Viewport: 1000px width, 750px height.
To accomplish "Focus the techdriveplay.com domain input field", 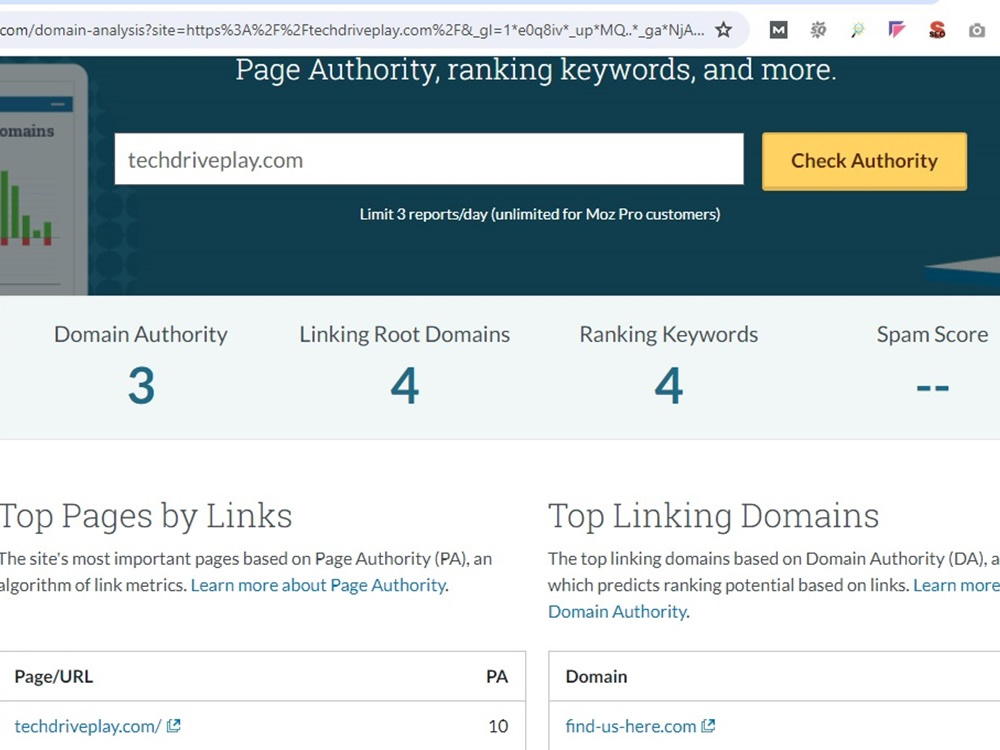I will [x=429, y=159].
